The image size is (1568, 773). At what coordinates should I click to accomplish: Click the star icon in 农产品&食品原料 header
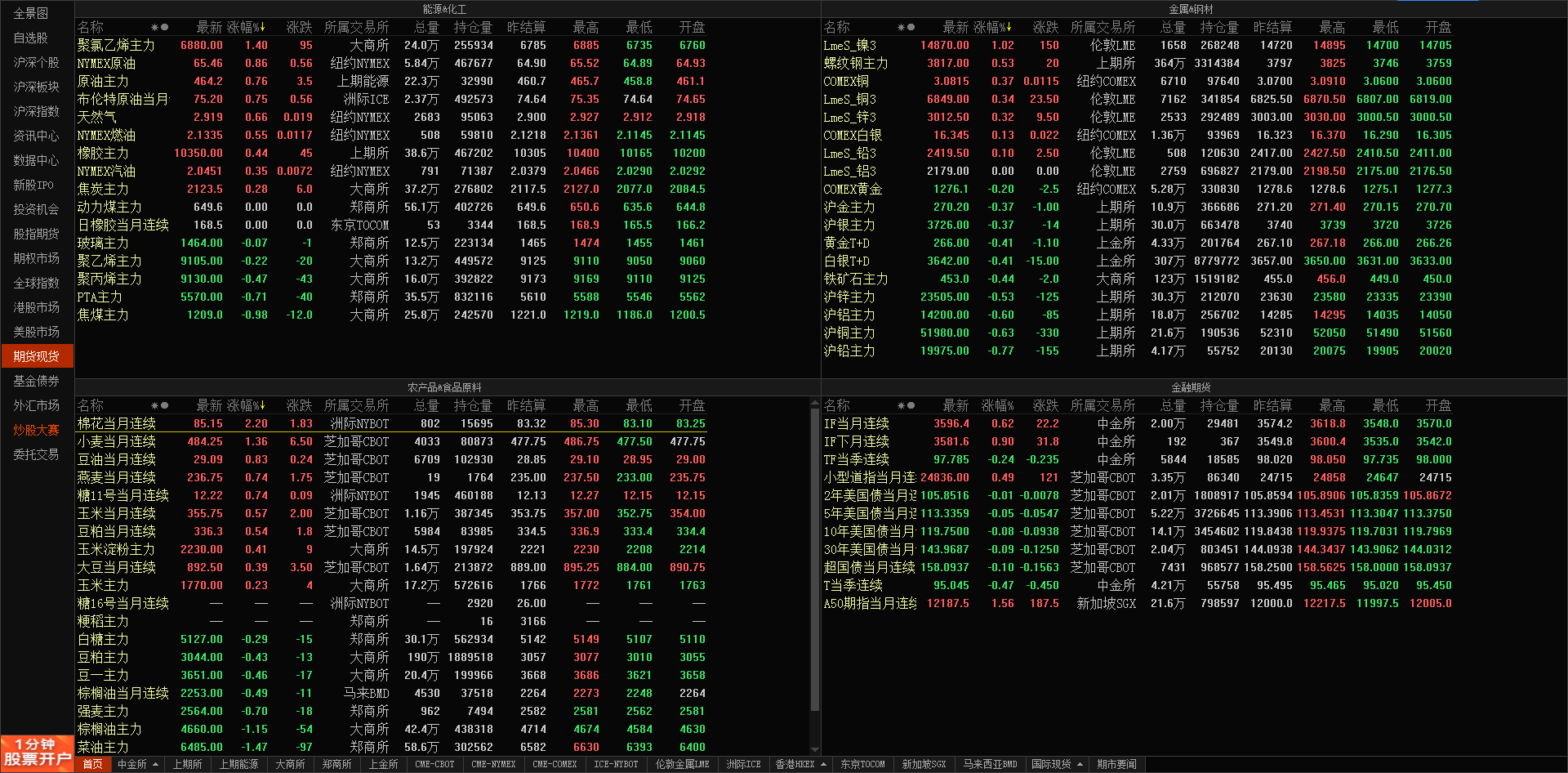pyautogui.click(x=154, y=405)
